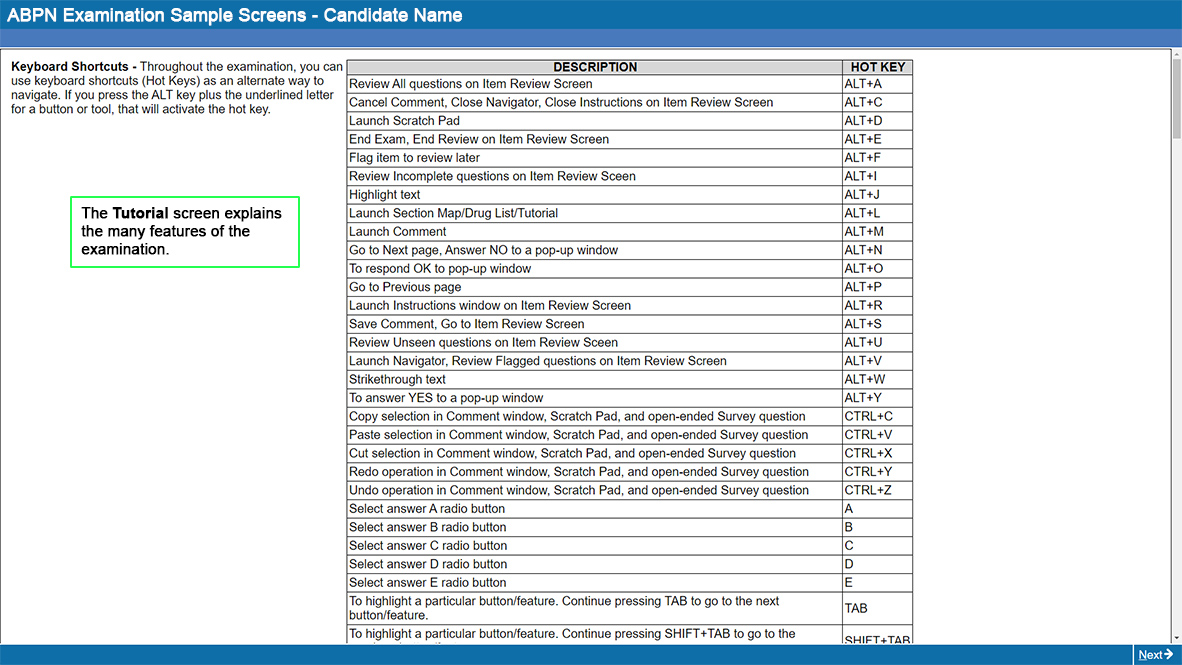Click the Keyboard Shortcuts bold heading

[x=73, y=67]
